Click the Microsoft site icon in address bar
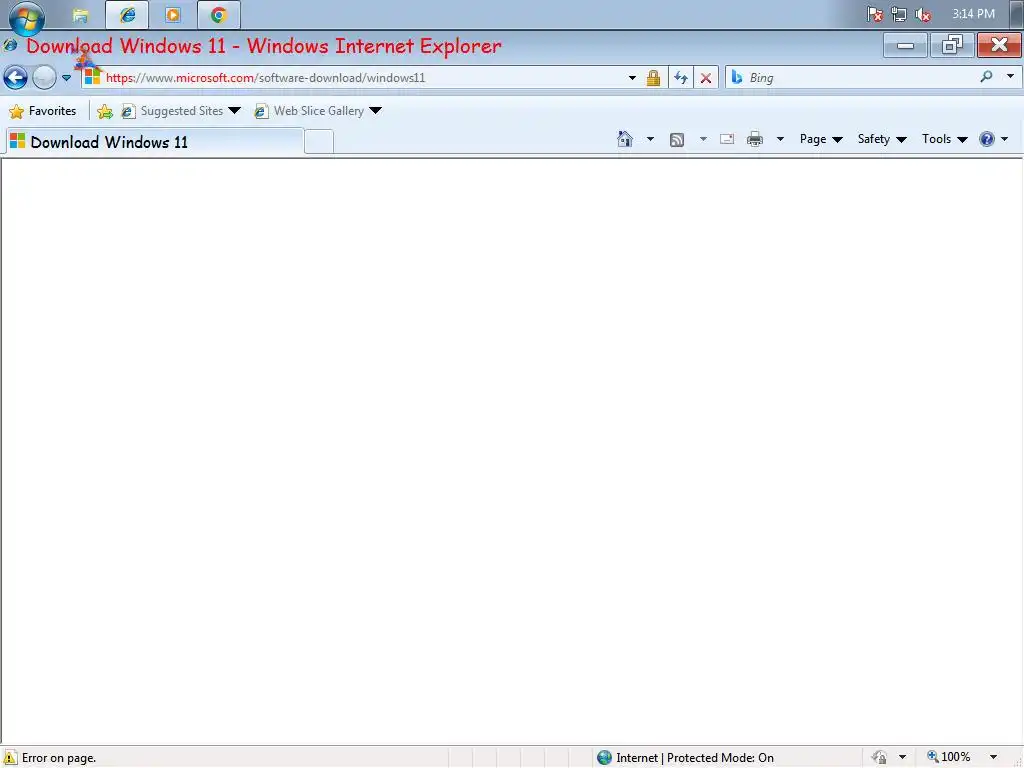Image resolution: width=1024 pixels, height=768 pixels. (92, 77)
